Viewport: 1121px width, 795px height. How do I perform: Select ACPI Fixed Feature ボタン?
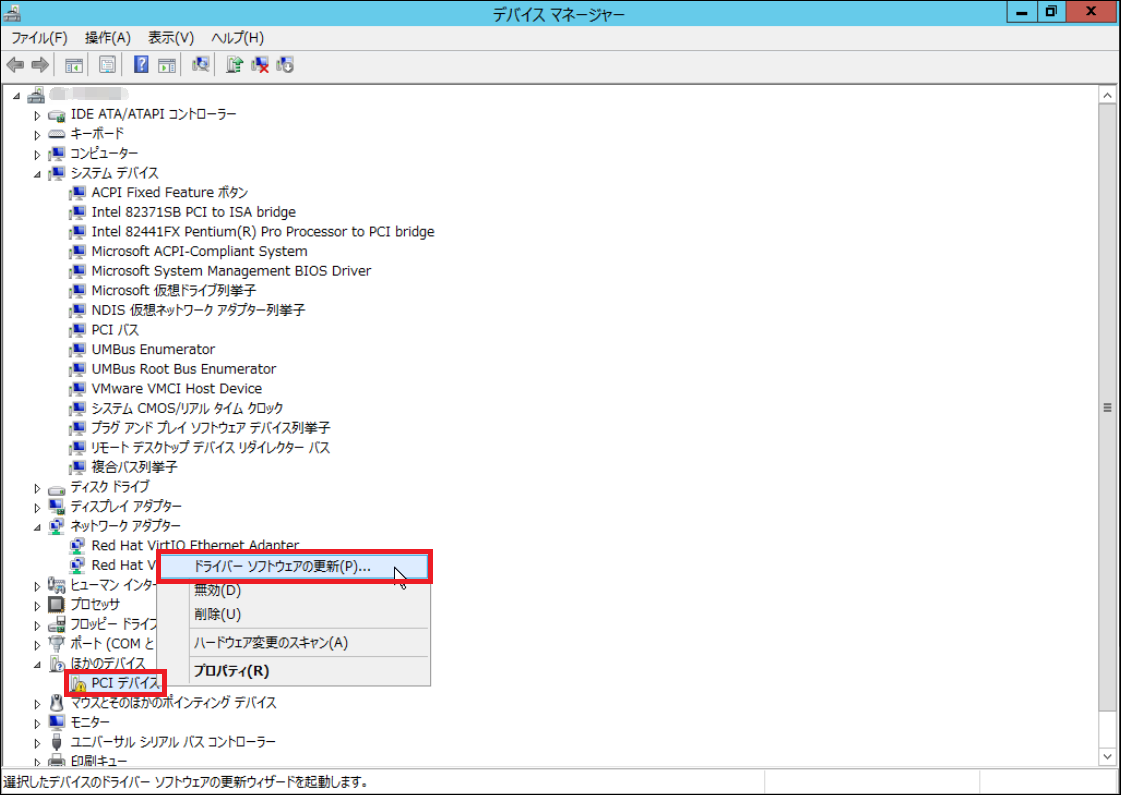point(169,192)
